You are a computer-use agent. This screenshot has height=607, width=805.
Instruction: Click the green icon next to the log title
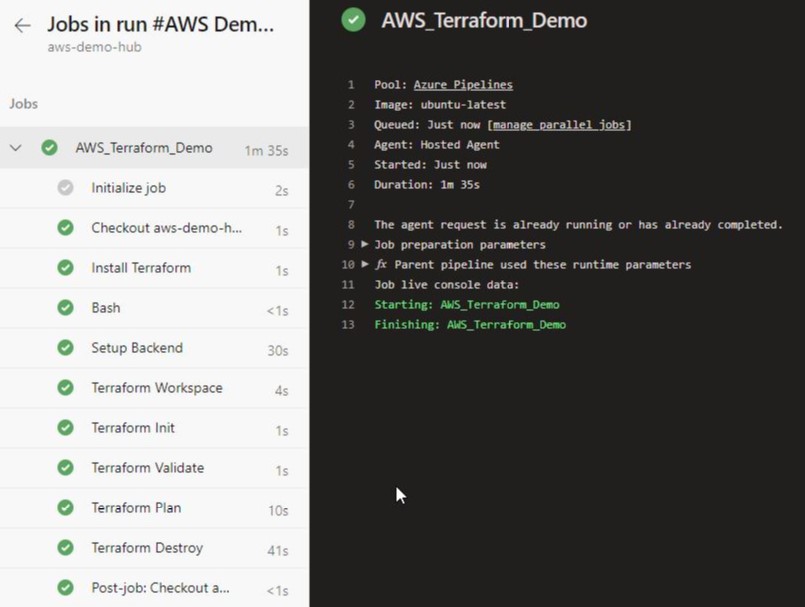point(352,19)
